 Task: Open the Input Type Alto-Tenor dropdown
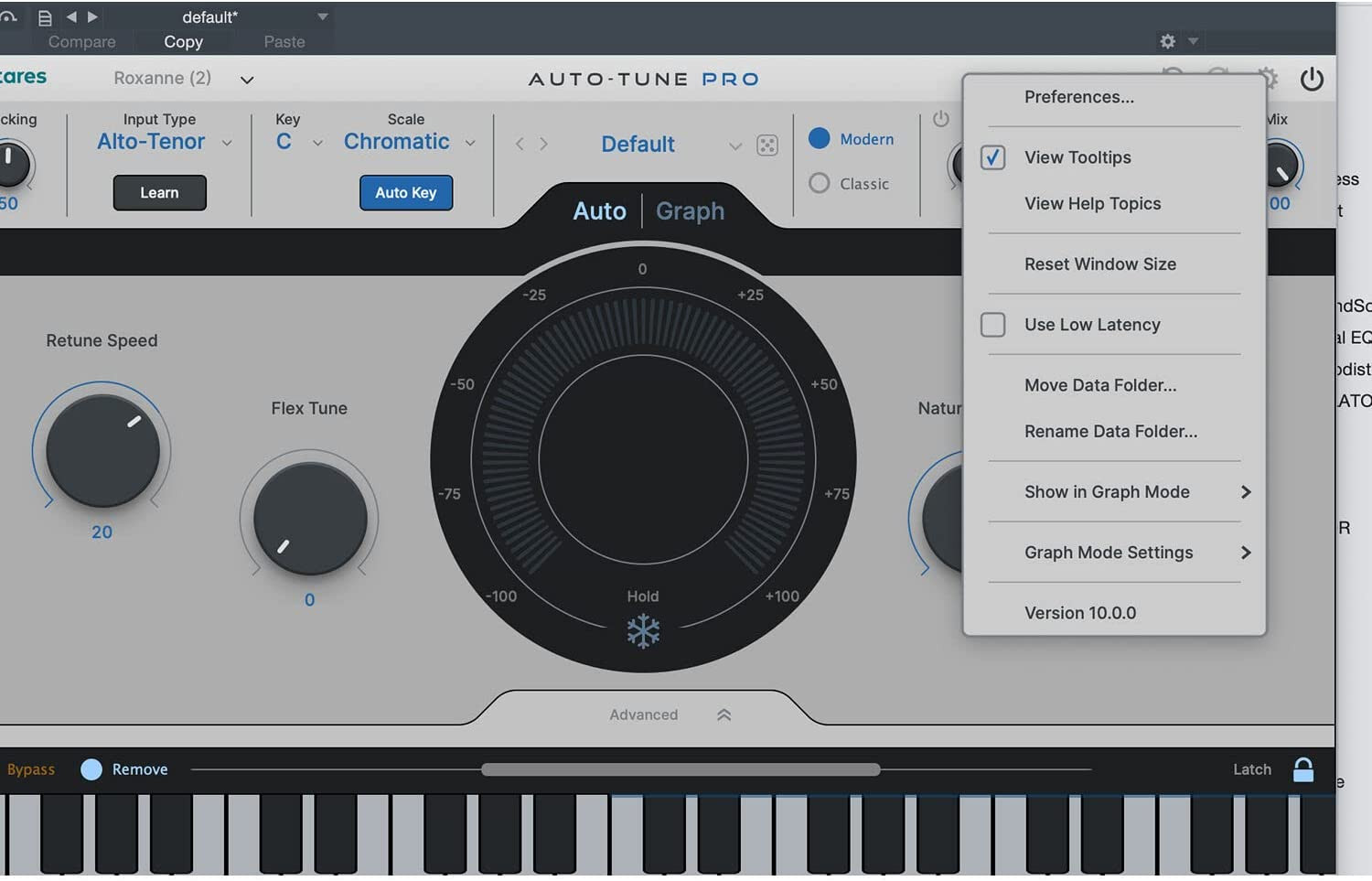(x=165, y=142)
